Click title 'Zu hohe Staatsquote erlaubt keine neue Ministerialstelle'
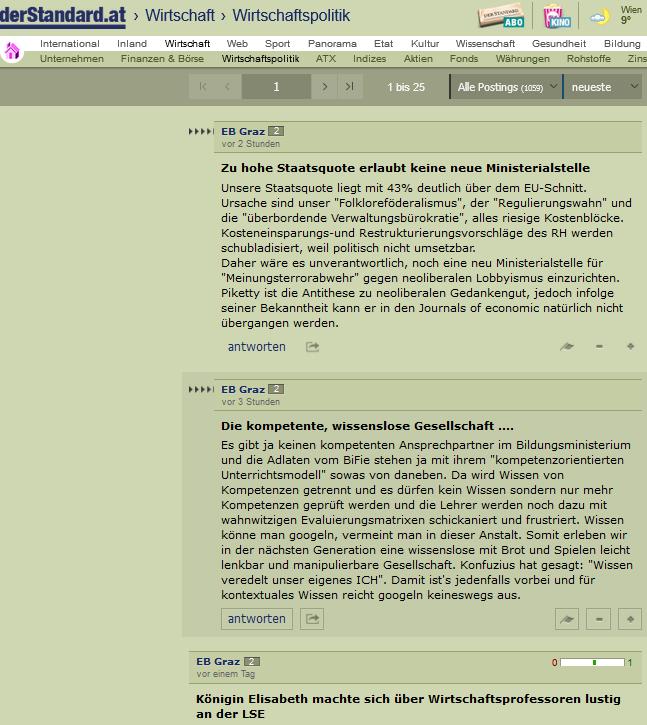The width and height of the screenshot is (647, 725). 405,168
